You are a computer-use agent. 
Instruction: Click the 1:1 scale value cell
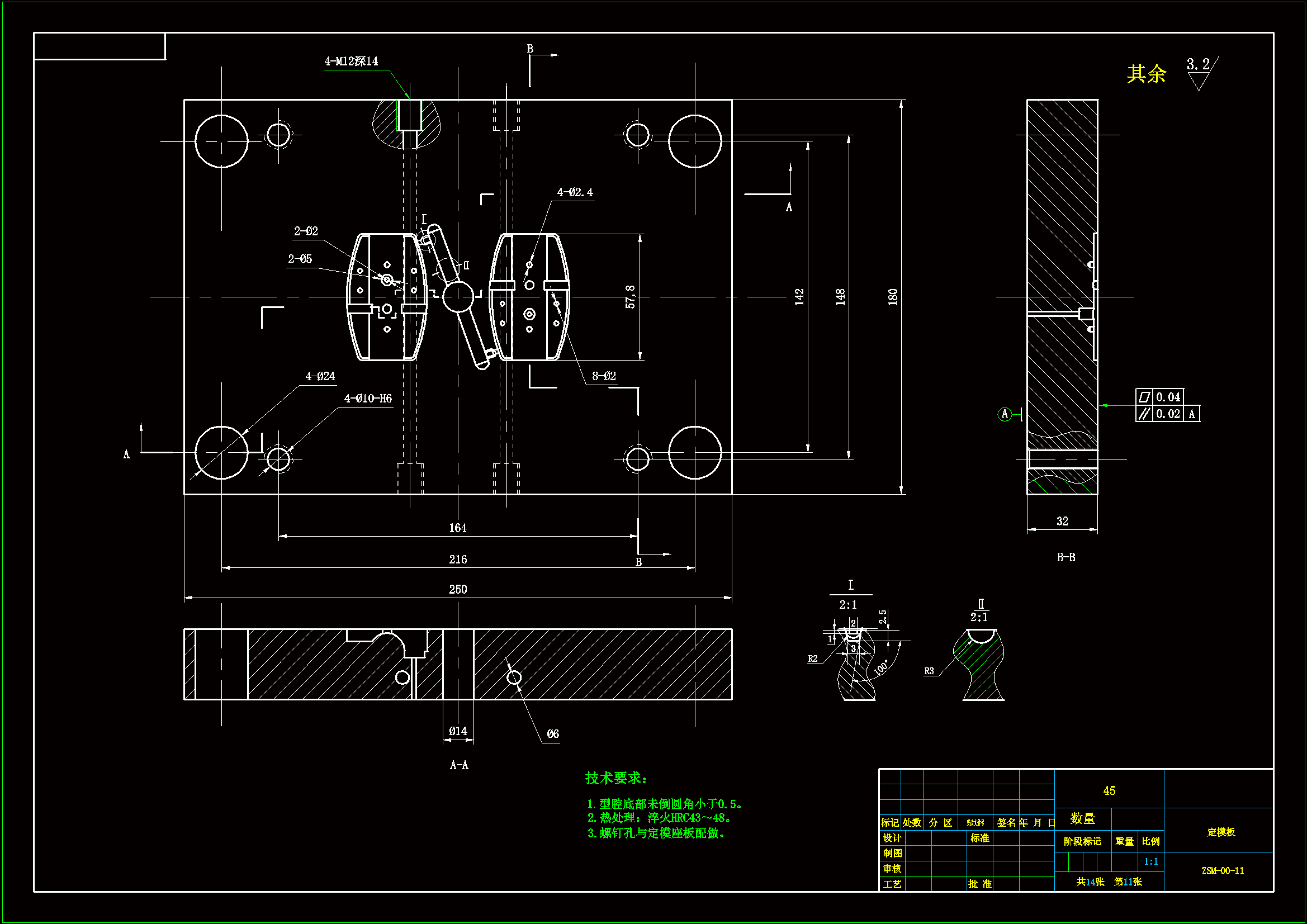tap(1150, 862)
